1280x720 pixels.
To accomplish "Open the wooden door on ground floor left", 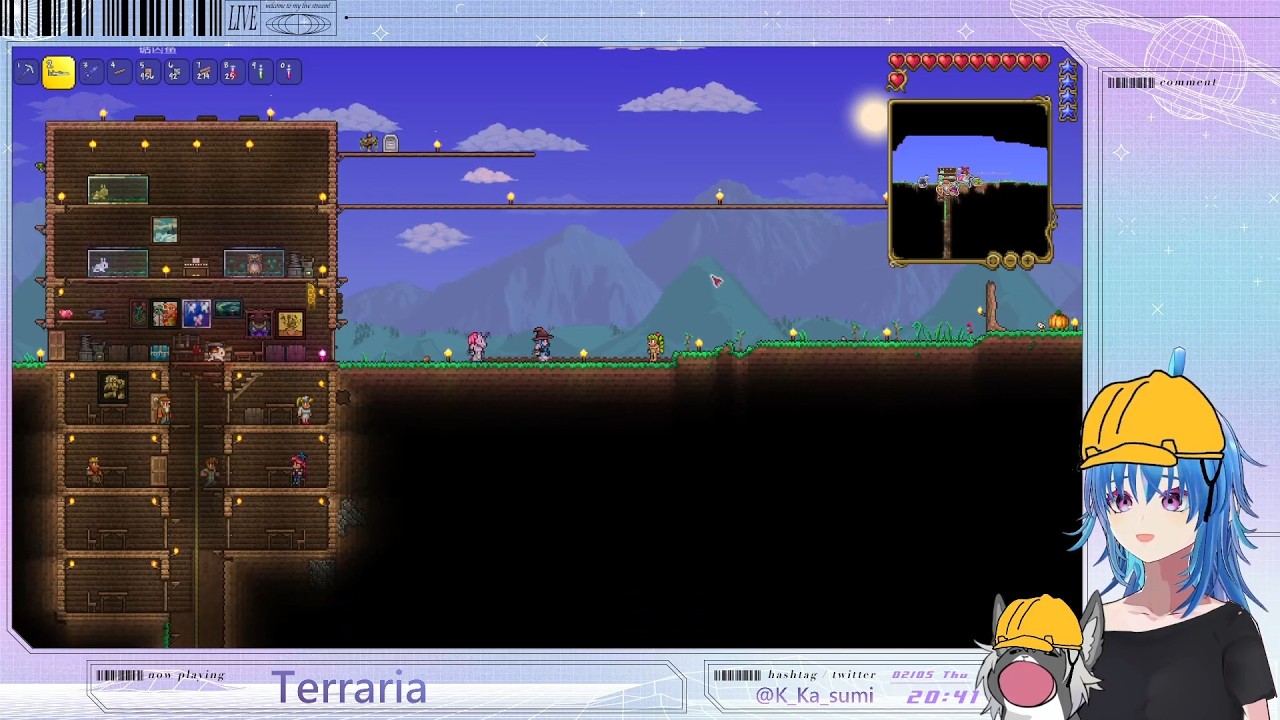I will tap(56, 345).
